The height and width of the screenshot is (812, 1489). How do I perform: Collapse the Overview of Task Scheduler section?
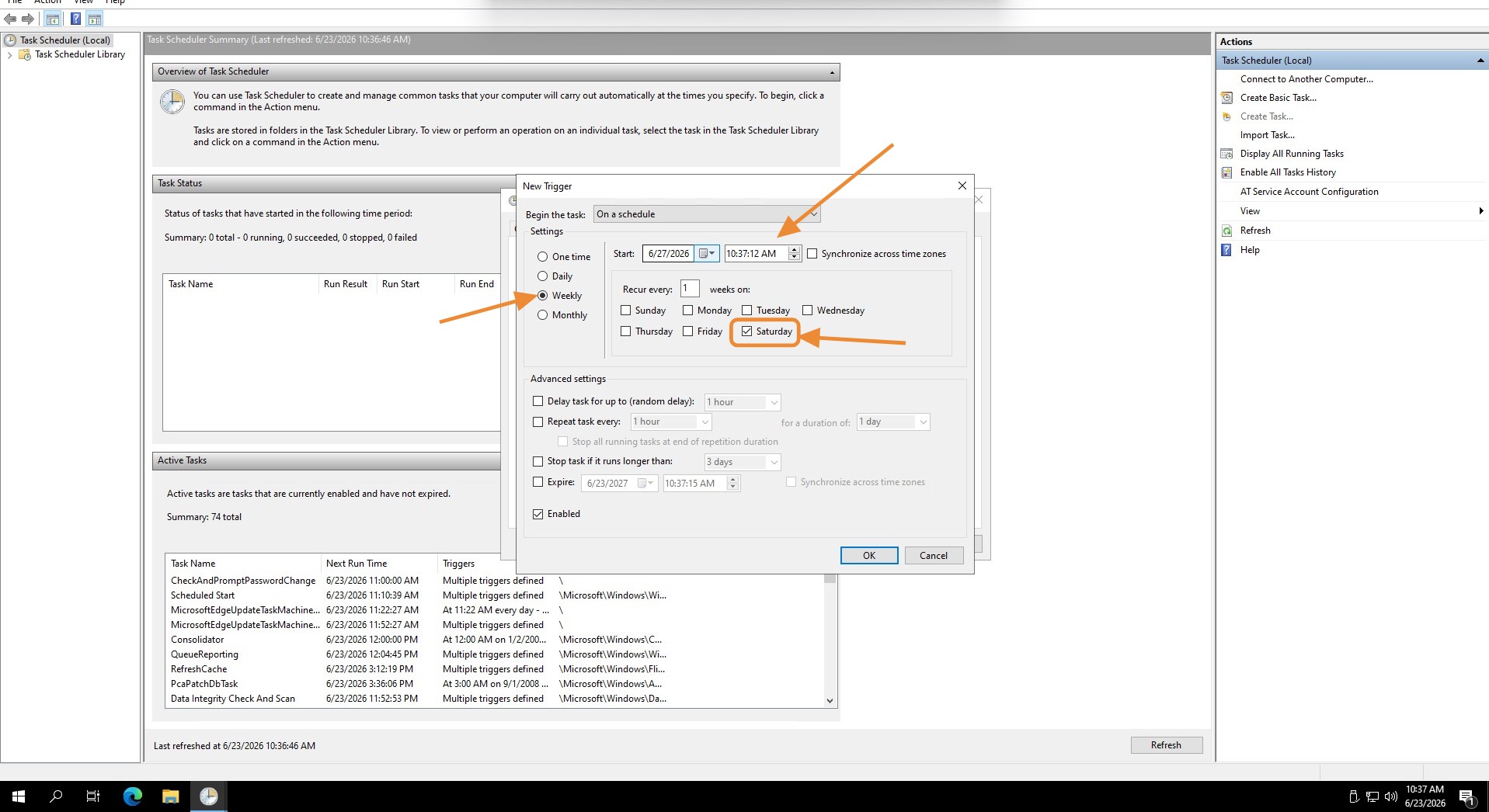[x=832, y=72]
